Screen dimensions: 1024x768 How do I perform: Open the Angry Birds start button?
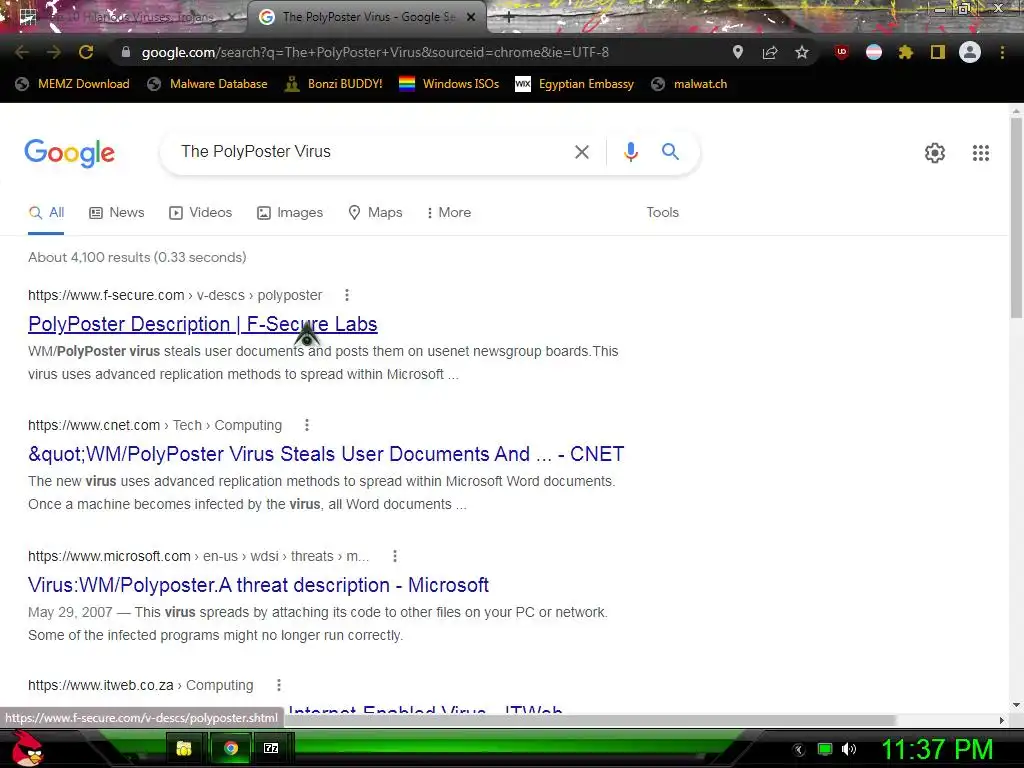click(x=27, y=748)
